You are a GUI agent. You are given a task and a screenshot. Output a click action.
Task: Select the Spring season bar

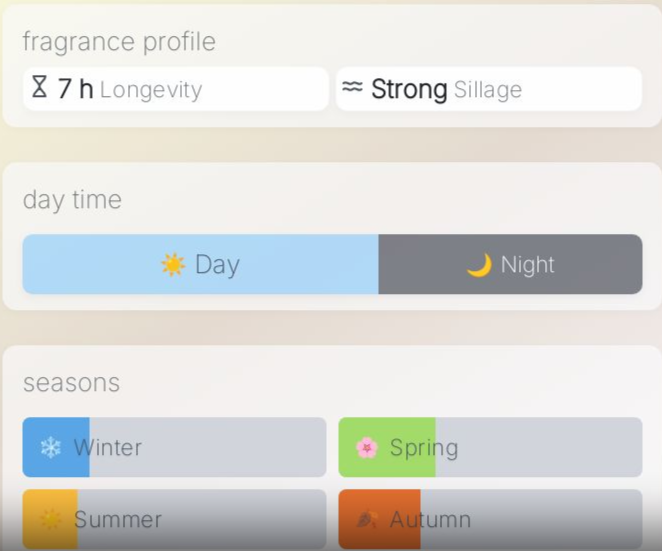(490, 447)
